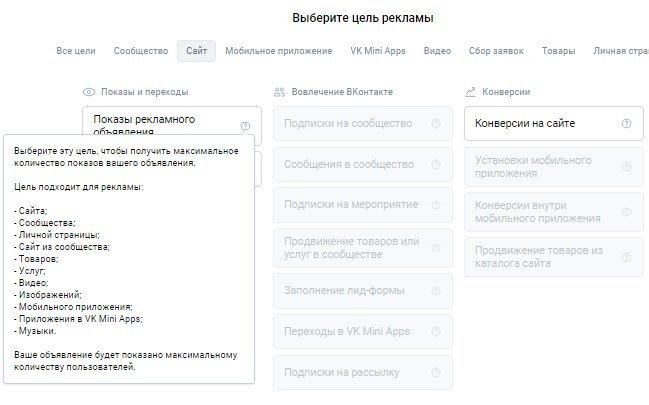649x405 pixels.
Task: Select the Товары tab
Action: point(558,51)
